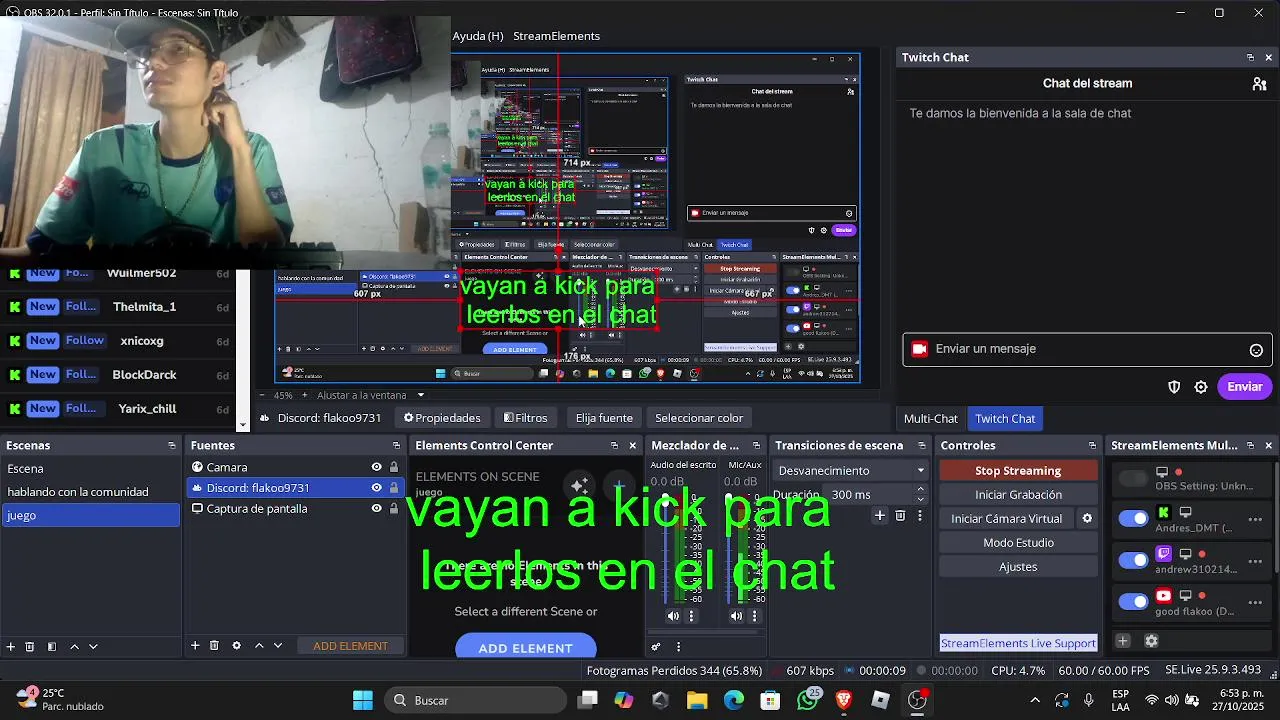
Task: Switch to the Twitch Chat tab
Action: [1005, 419]
